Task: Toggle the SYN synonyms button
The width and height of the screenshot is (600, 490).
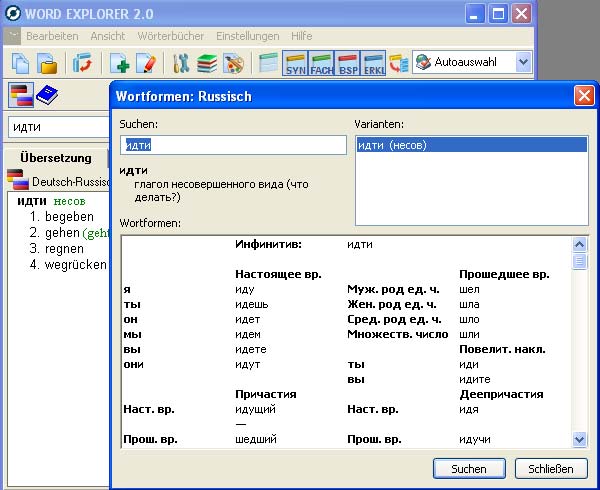Action: click(x=295, y=63)
